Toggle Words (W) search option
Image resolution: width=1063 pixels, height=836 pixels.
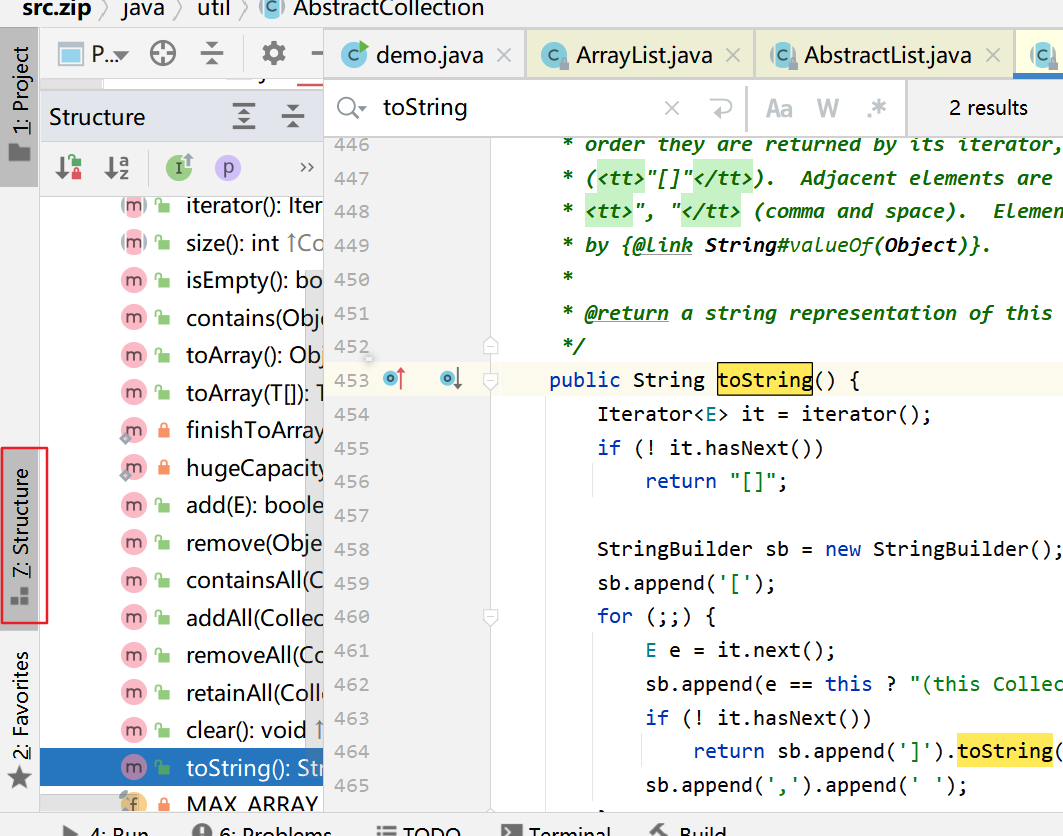(x=828, y=108)
